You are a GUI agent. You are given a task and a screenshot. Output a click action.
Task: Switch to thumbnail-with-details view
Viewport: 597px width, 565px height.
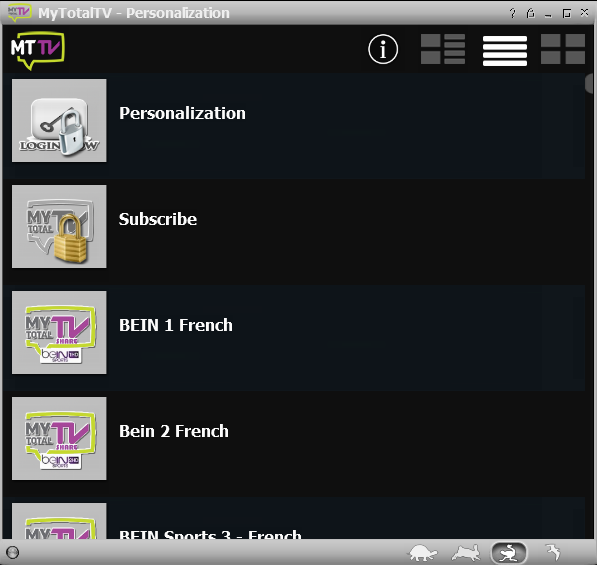[443, 49]
